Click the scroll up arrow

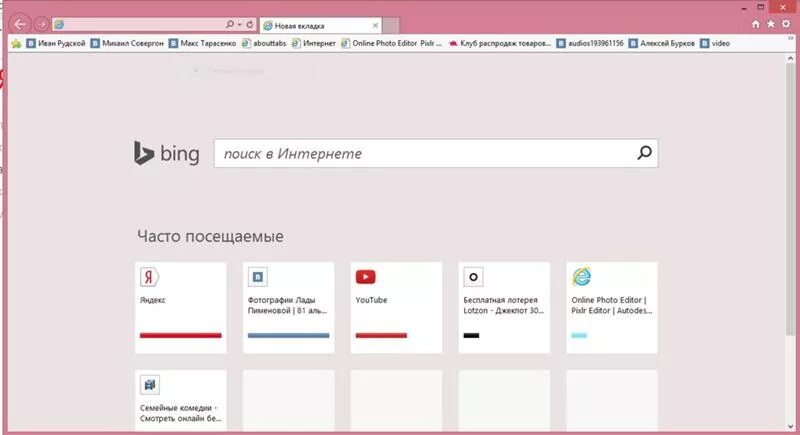[x=791, y=59]
